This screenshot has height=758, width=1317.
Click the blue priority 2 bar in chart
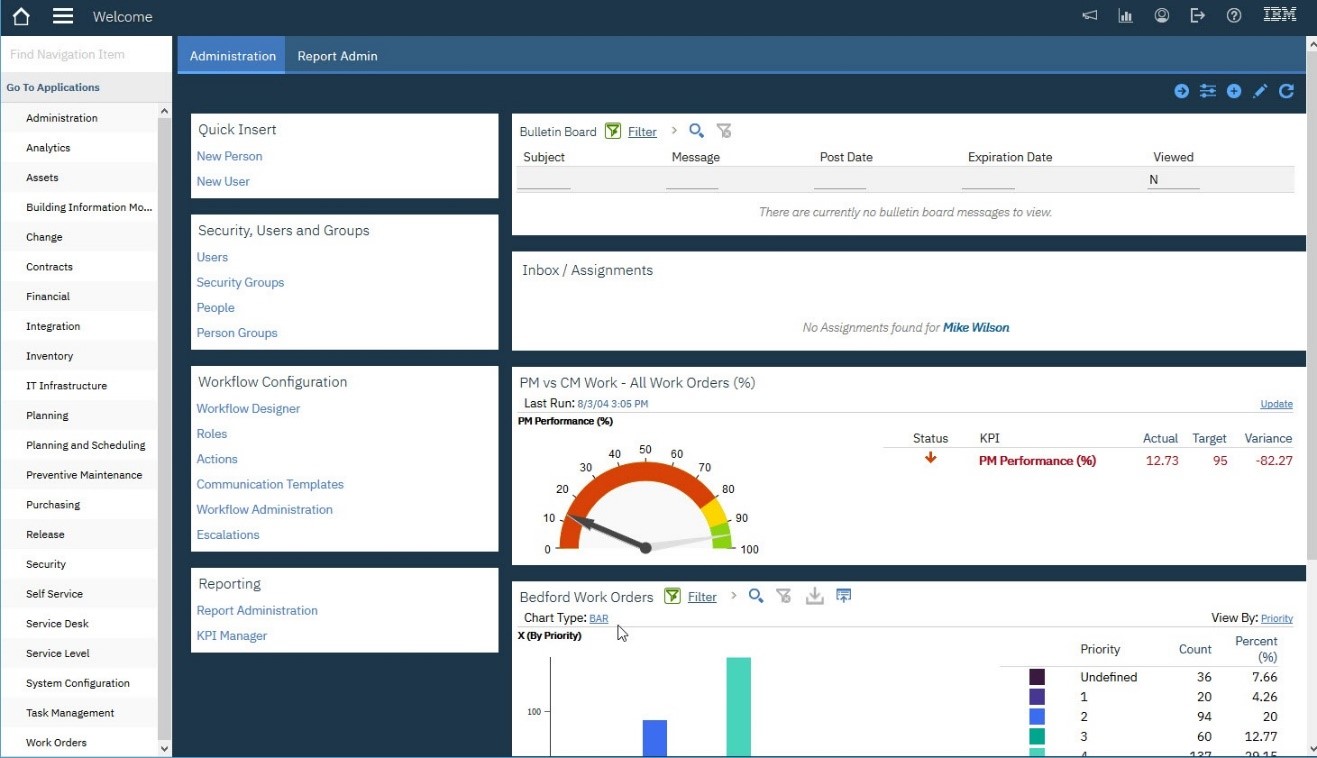click(655, 738)
